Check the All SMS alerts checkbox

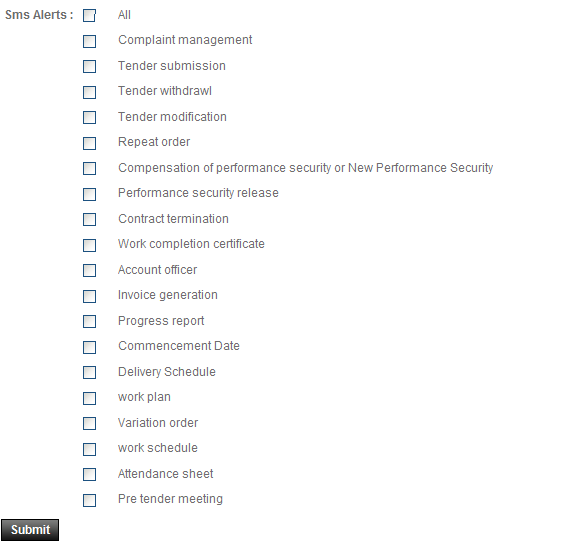(89, 16)
